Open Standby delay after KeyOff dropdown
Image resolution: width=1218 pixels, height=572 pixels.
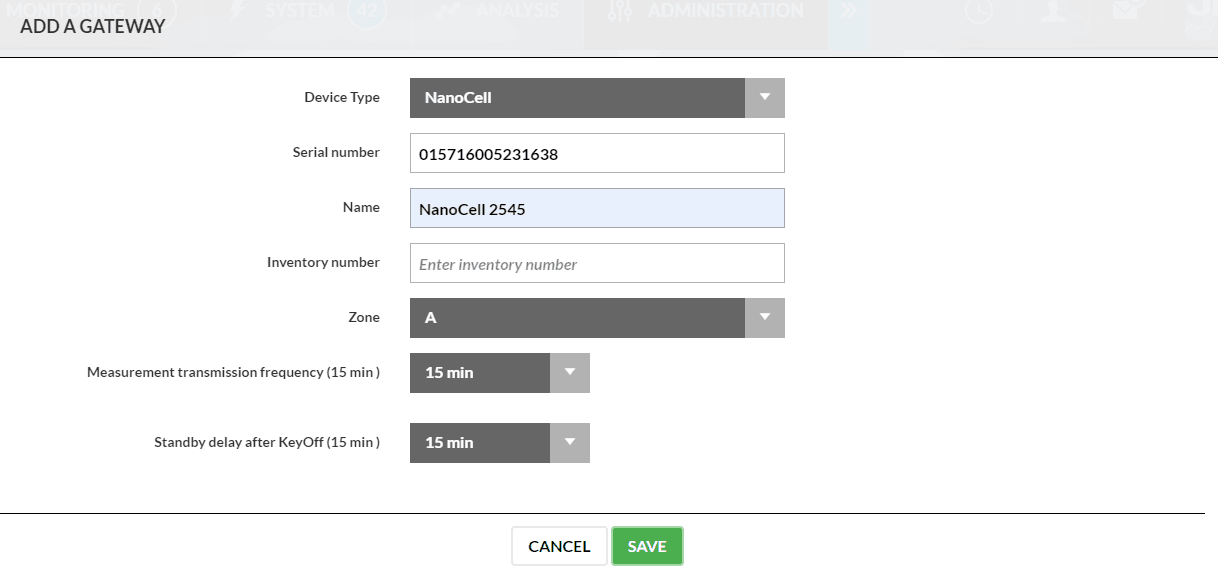tap(569, 443)
